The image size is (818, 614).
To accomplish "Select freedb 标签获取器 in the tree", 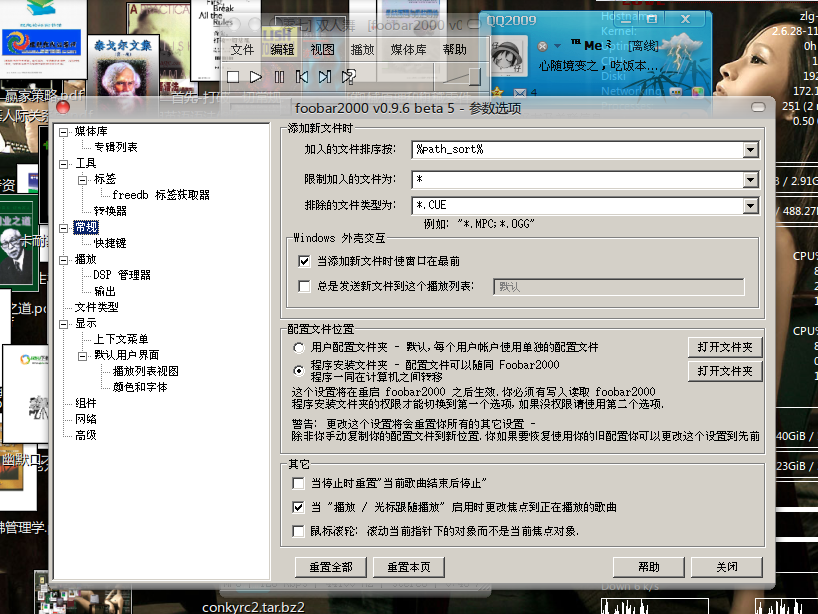I will pyautogui.click(x=161, y=195).
